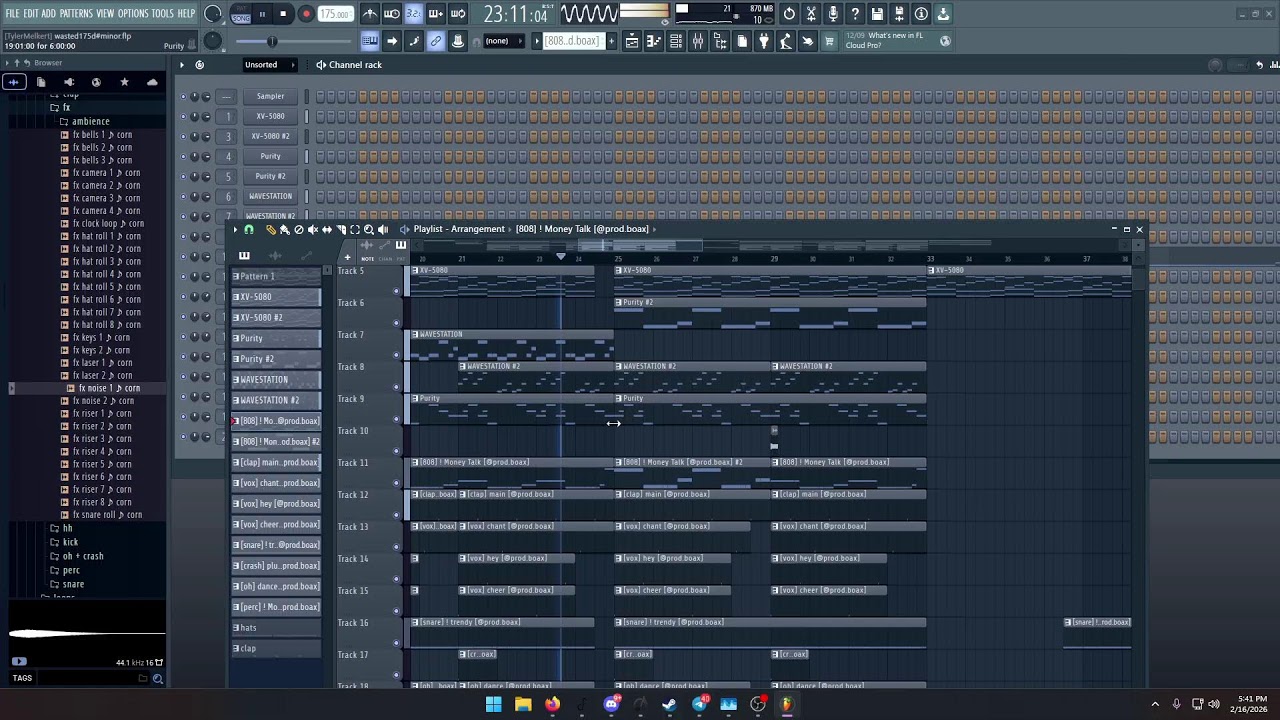This screenshot has height=720, width=1280.
Task: Open Windows Start button in taskbar
Action: coord(493,705)
